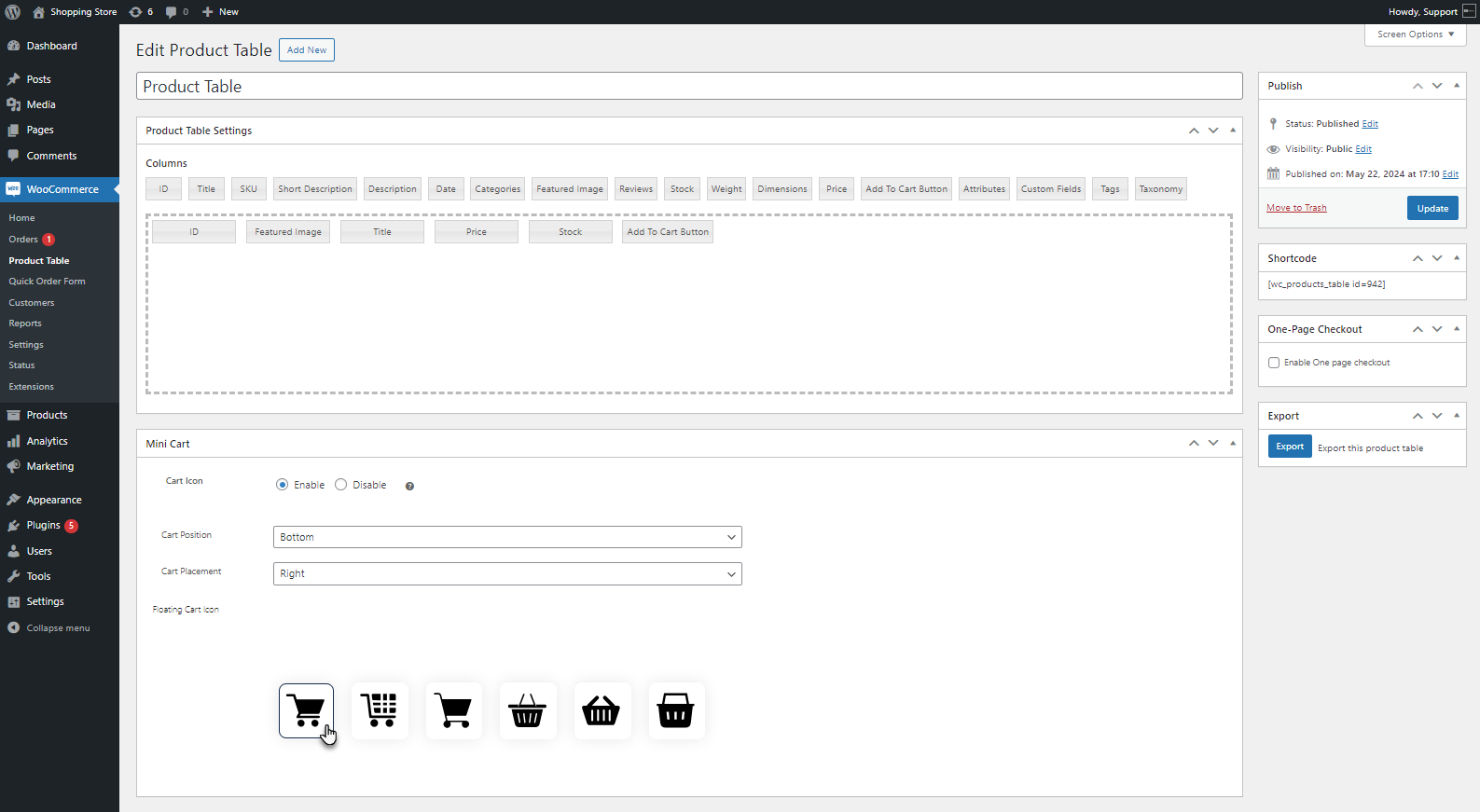This screenshot has width=1480, height=812.
Task: Open the comments bubble in admin bar
Action: 176,12
